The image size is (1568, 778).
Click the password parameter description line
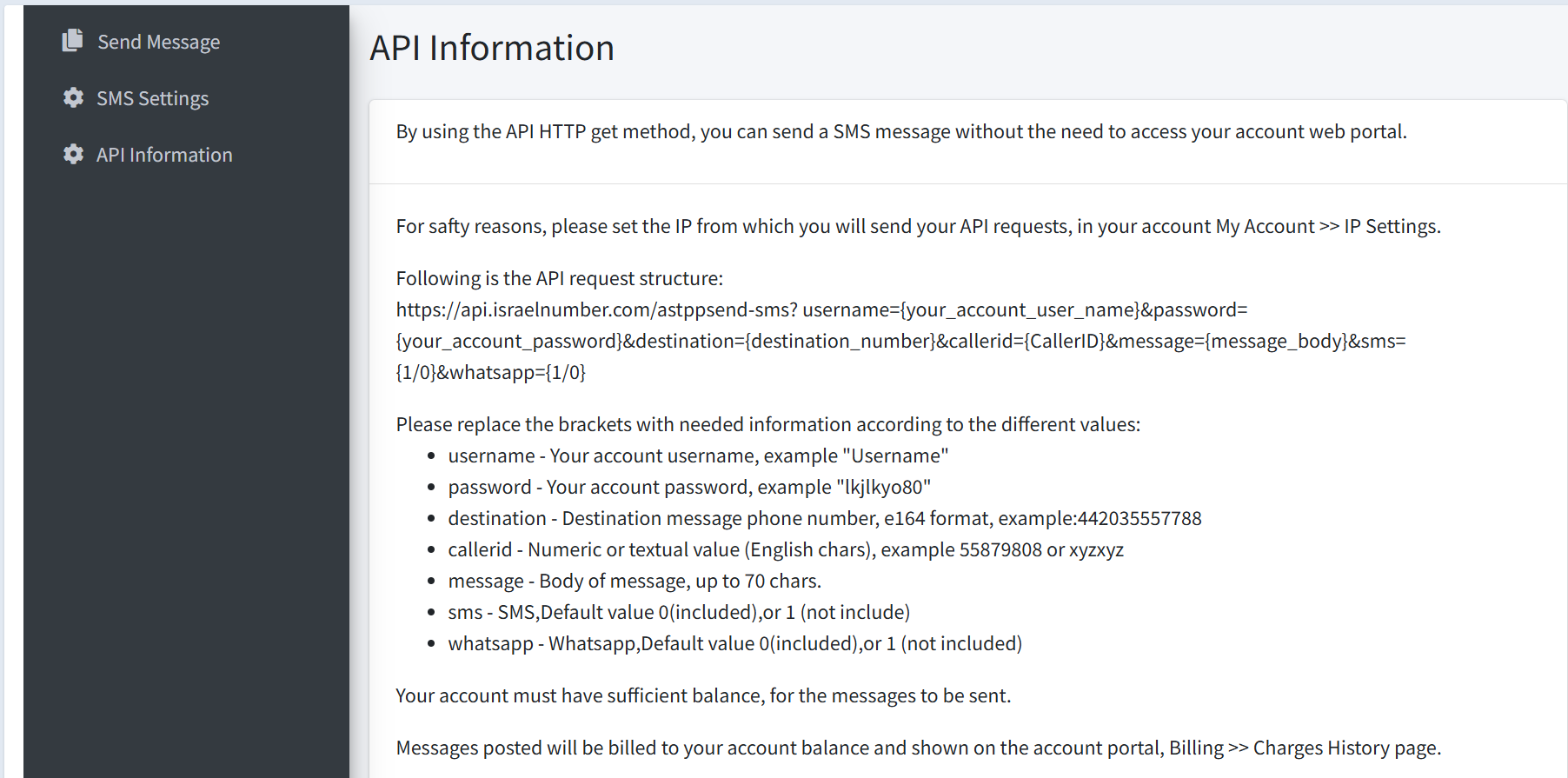[x=689, y=487]
